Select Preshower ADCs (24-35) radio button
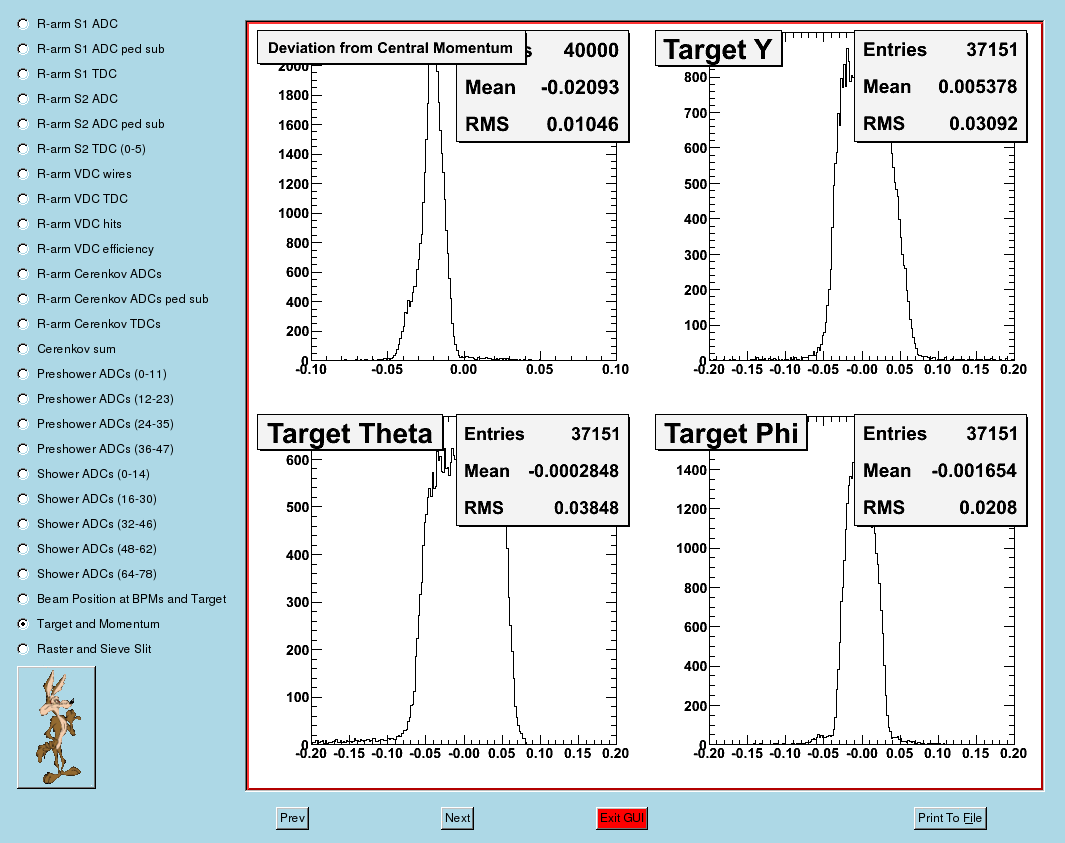Screen dimensions: 1065x843 click(x=23, y=424)
